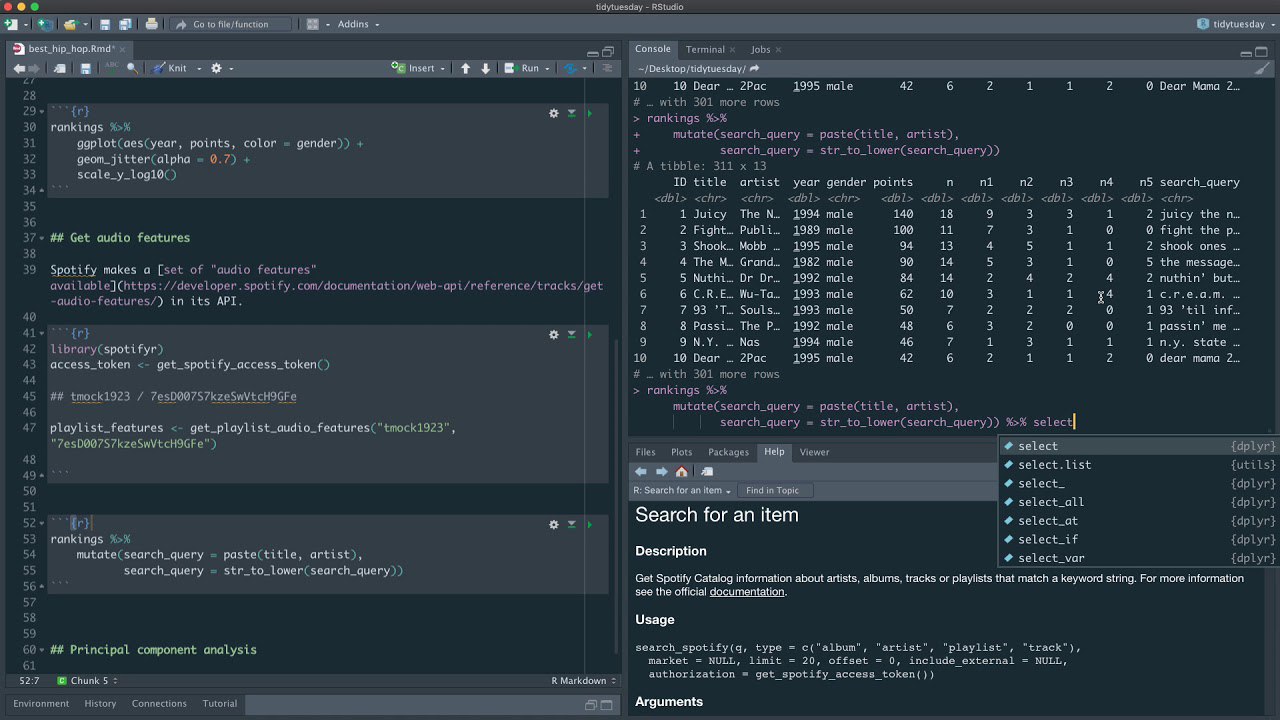Viewport: 1280px width, 720px height.
Task: Open the Viewer tab
Action: coord(814,452)
